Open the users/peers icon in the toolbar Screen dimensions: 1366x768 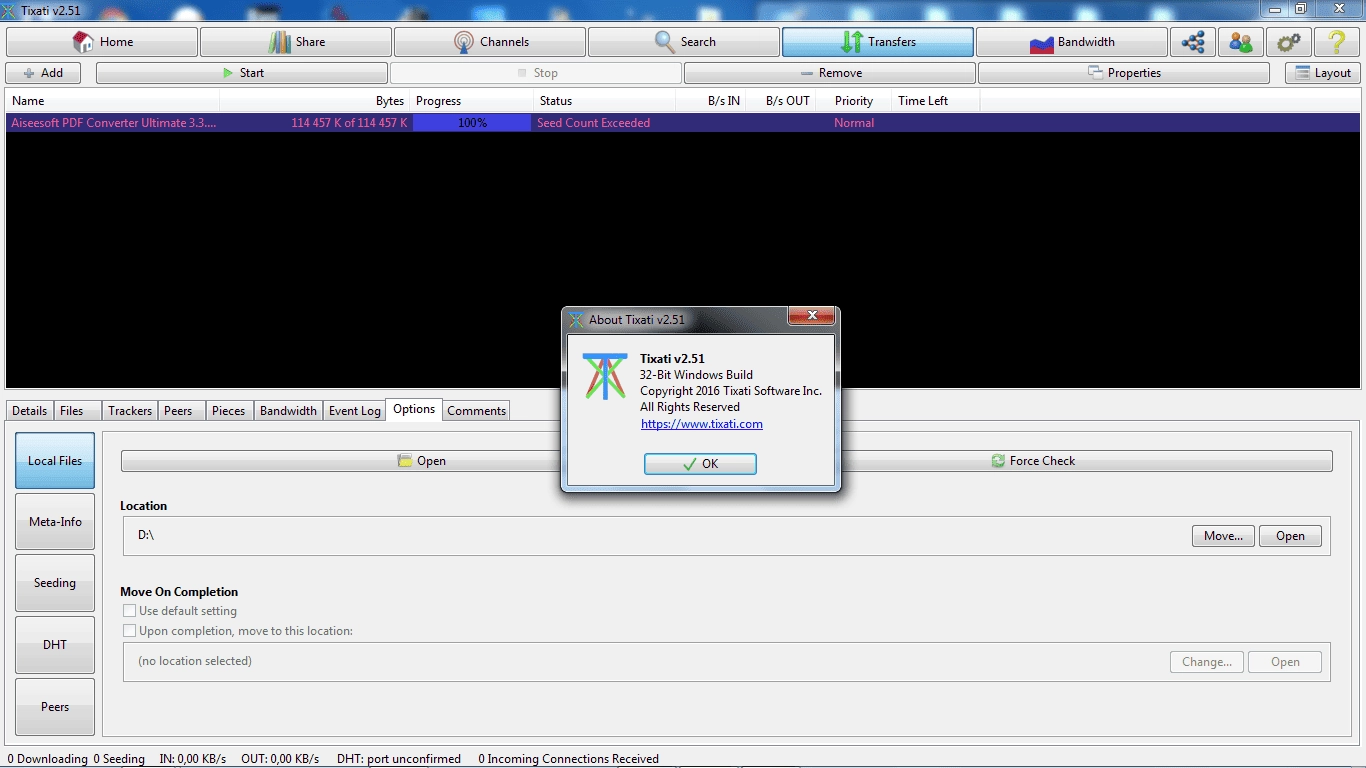[x=1241, y=42]
